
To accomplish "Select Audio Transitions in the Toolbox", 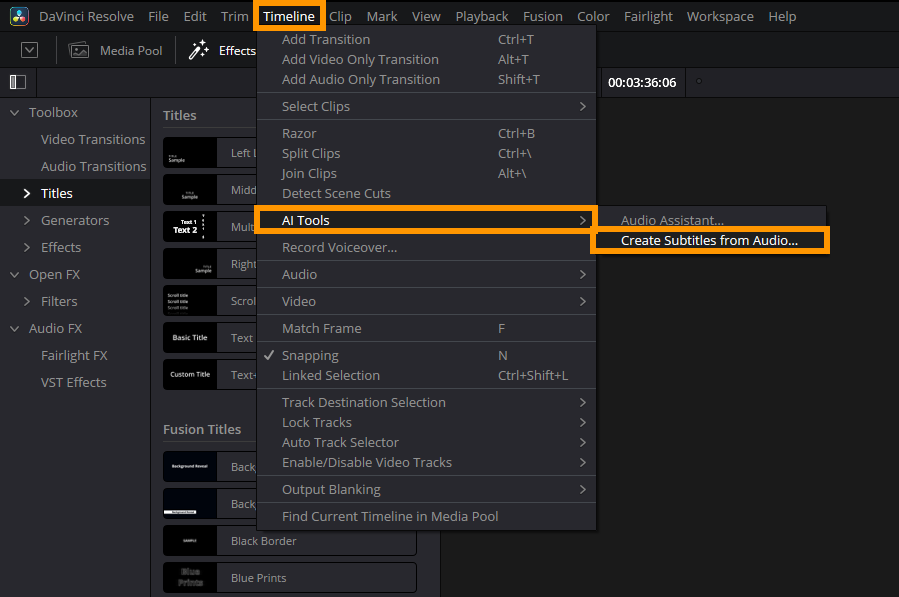I will pyautogui.click(x=93, y=166).
